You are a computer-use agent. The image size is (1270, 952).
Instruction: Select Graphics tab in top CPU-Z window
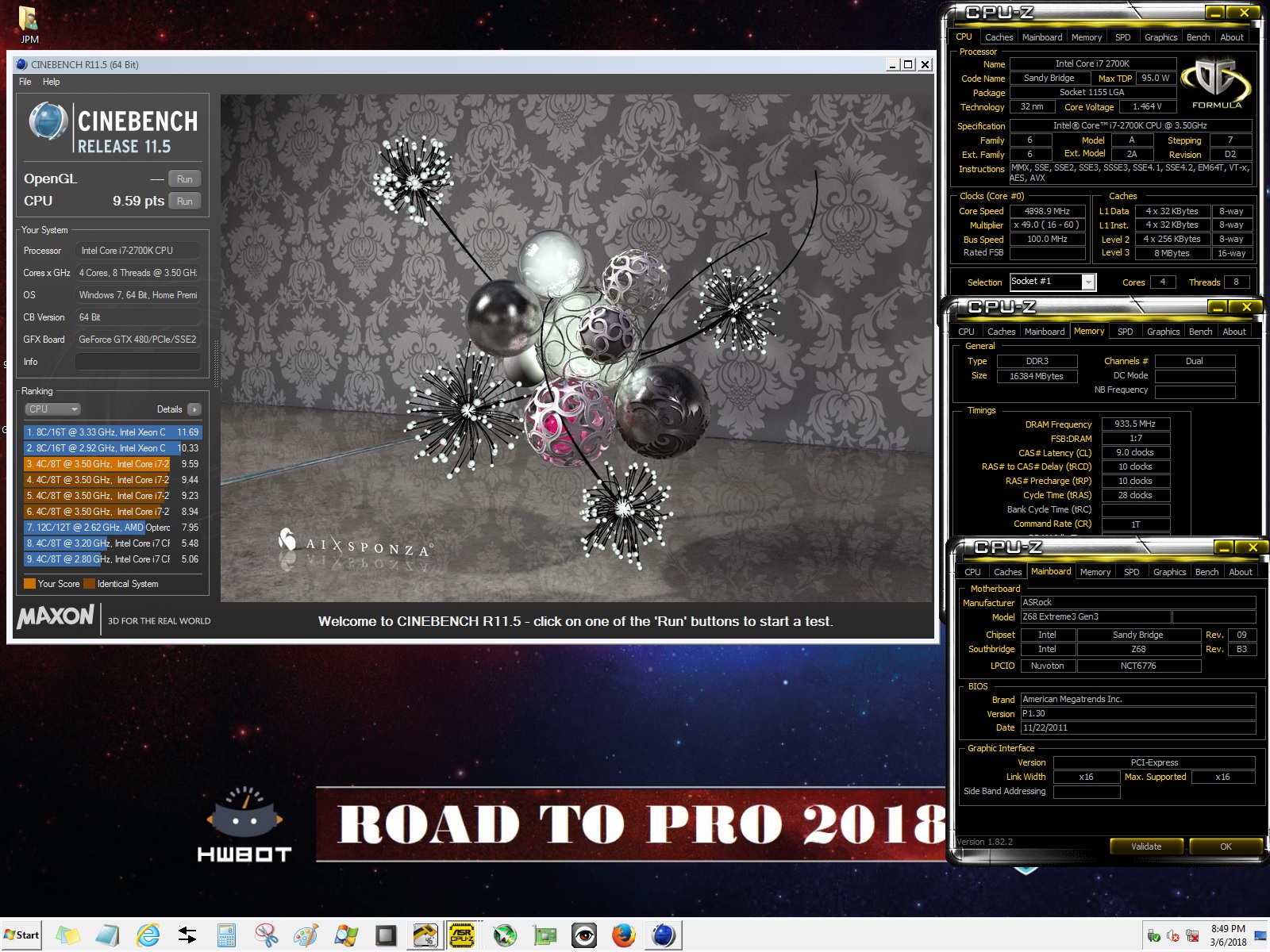coord(1160,37)
